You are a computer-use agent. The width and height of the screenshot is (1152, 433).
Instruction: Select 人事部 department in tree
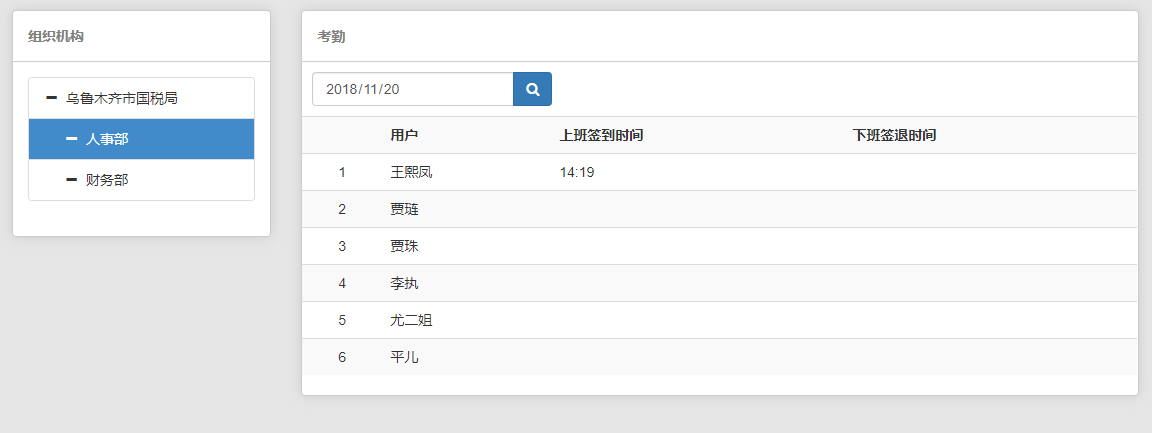coord(107,139)
